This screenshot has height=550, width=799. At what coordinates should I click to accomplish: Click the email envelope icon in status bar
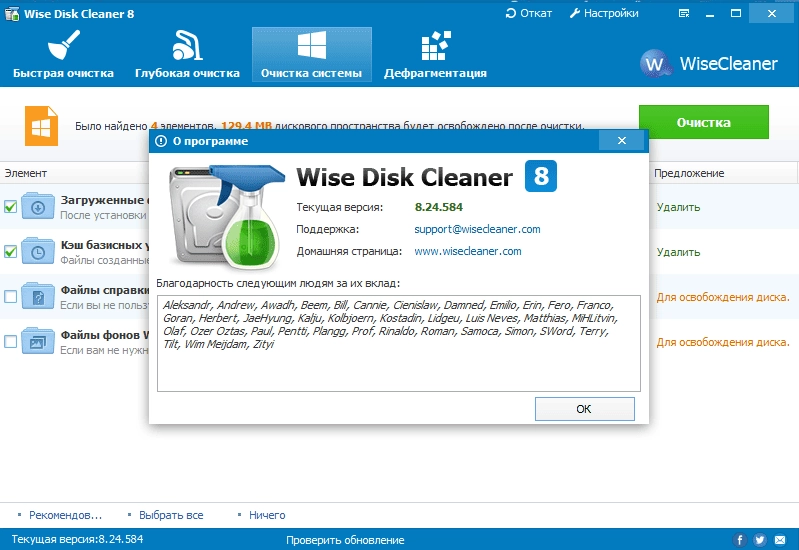(780, 540)
